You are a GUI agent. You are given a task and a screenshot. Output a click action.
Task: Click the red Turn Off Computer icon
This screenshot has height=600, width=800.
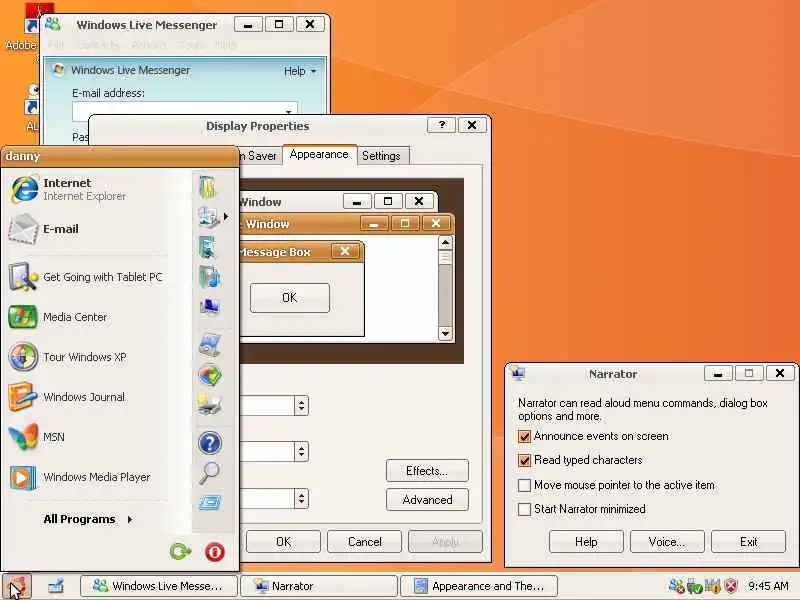click(x=215, y=552)
